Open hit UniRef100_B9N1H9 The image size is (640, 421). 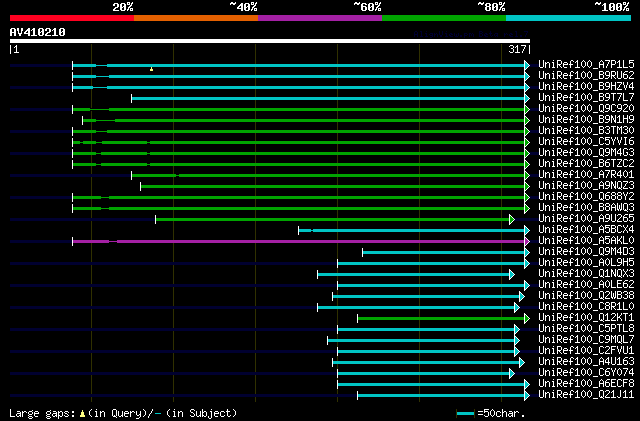(x=586, y=120)
